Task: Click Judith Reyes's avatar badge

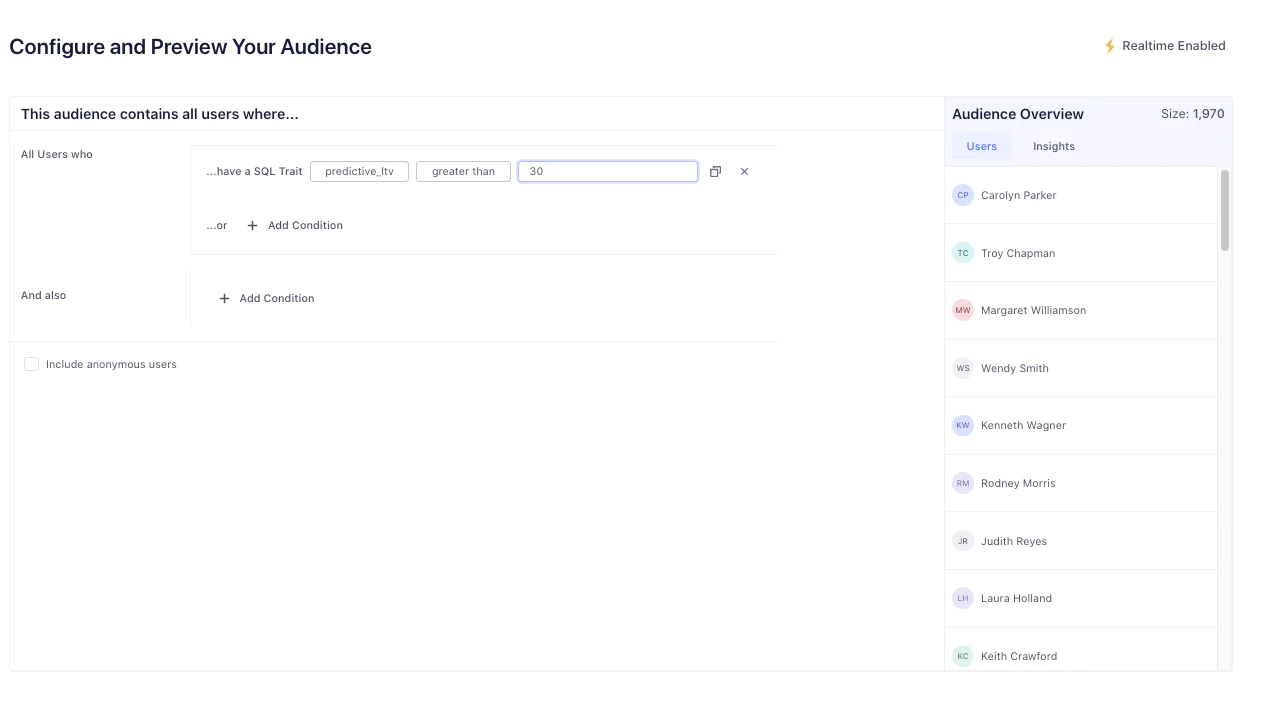Action: coord(962,541)
